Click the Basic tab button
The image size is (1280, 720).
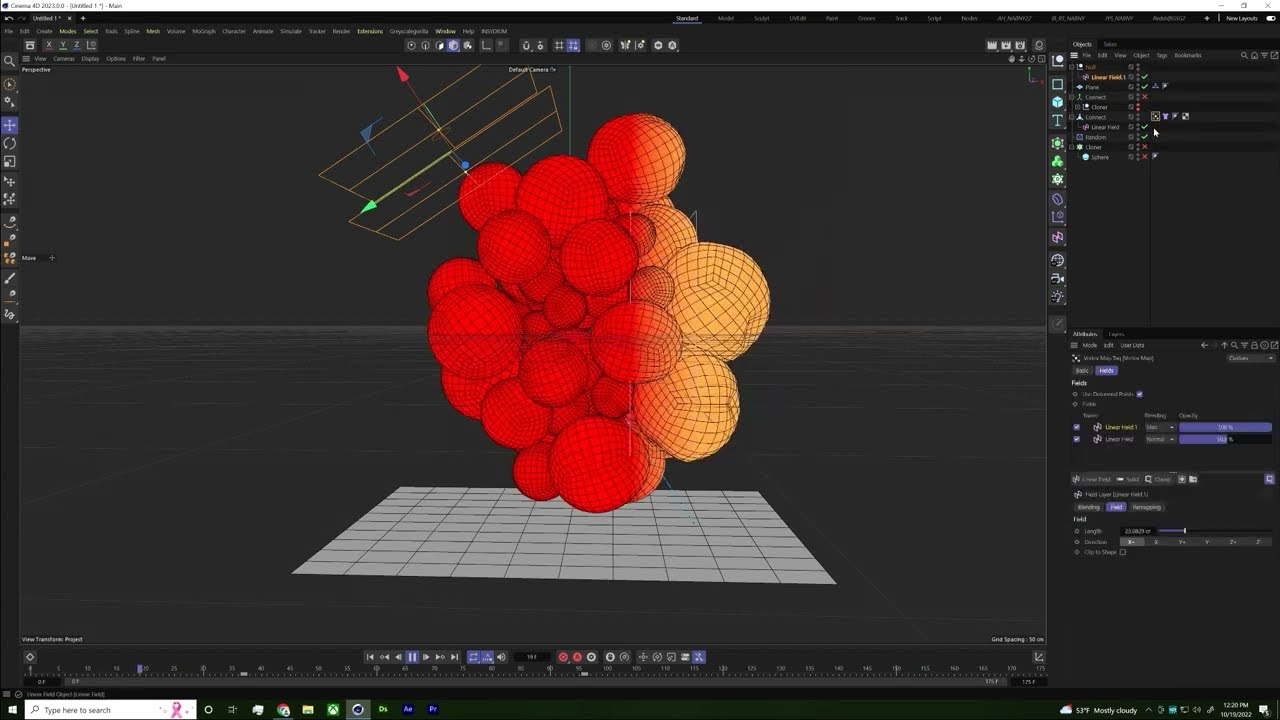coord(1082,370)
